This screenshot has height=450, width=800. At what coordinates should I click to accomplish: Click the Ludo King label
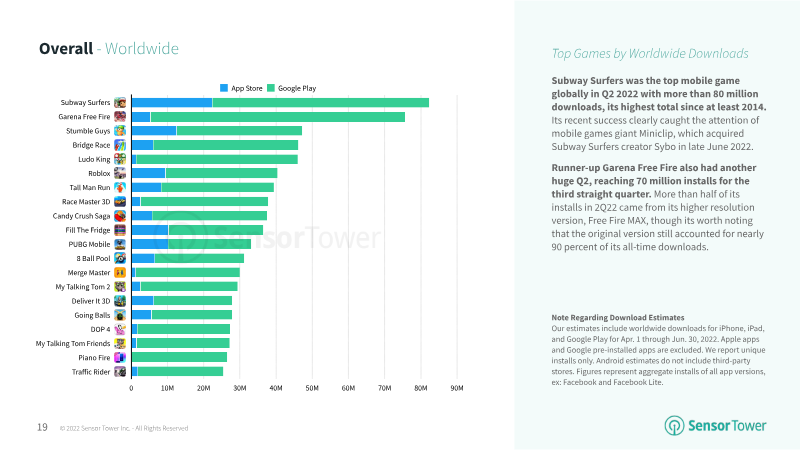coord(94,159)
